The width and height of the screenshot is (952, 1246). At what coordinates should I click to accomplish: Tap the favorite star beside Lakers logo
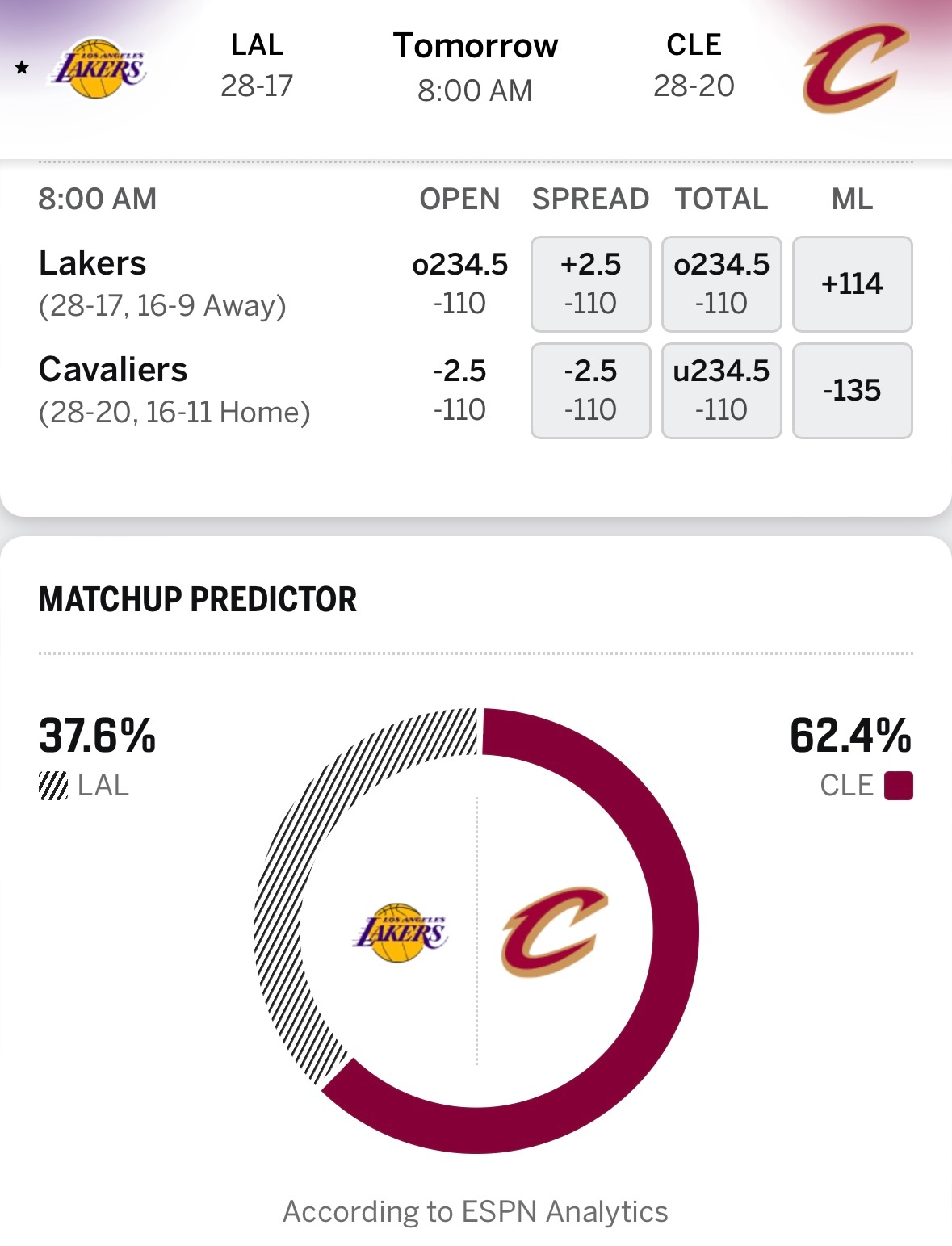[x=22, y=68]
